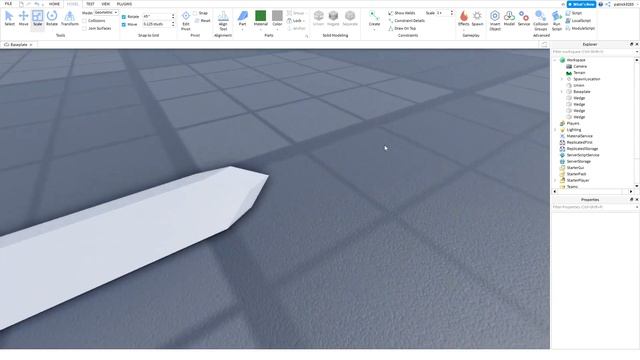640x360 pixels.
Task: Select ReplicatedStorage in Explorer
Action: click(x=582, y=149)
